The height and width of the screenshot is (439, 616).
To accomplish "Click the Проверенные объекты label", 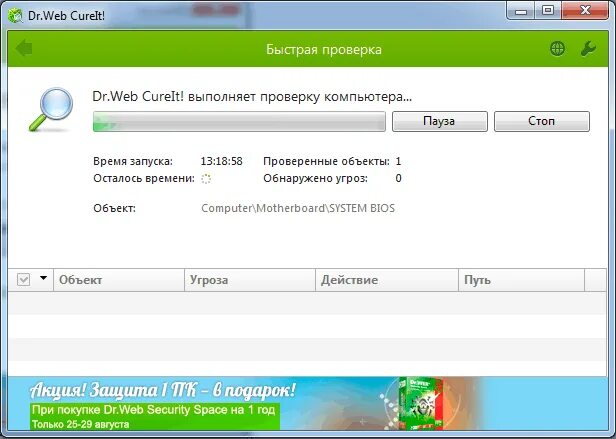I will pyautogui.click(x=326, y=161).
